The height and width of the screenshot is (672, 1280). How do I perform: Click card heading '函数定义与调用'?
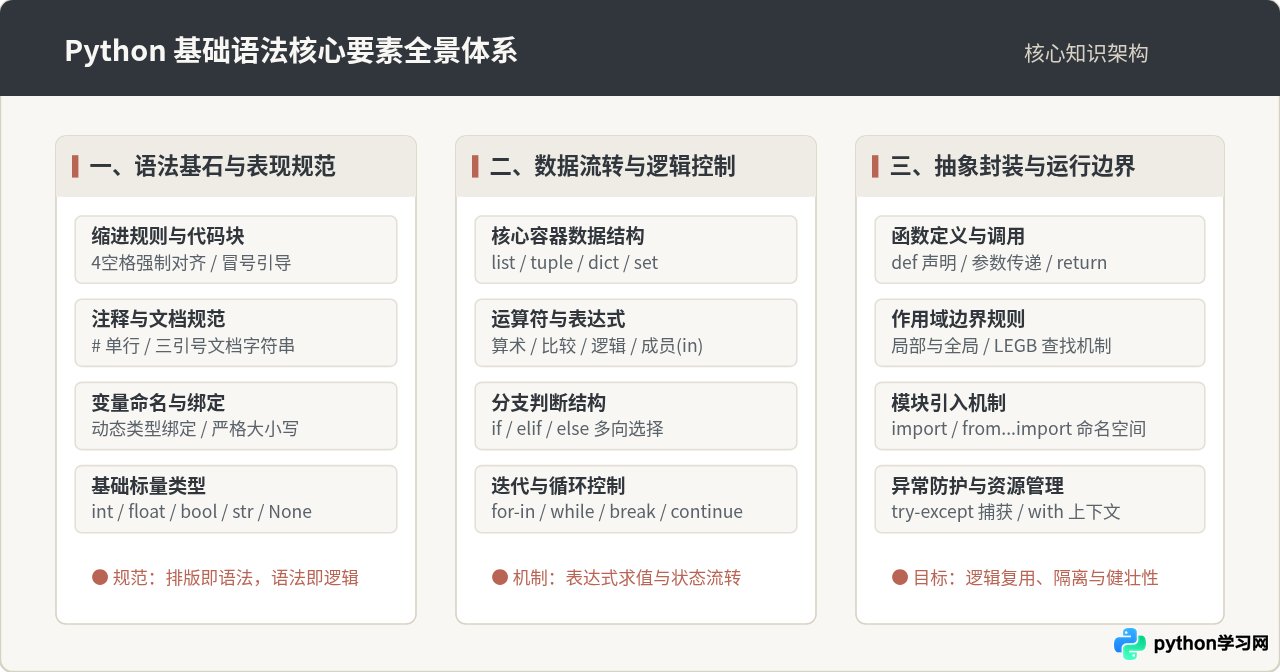958,236
